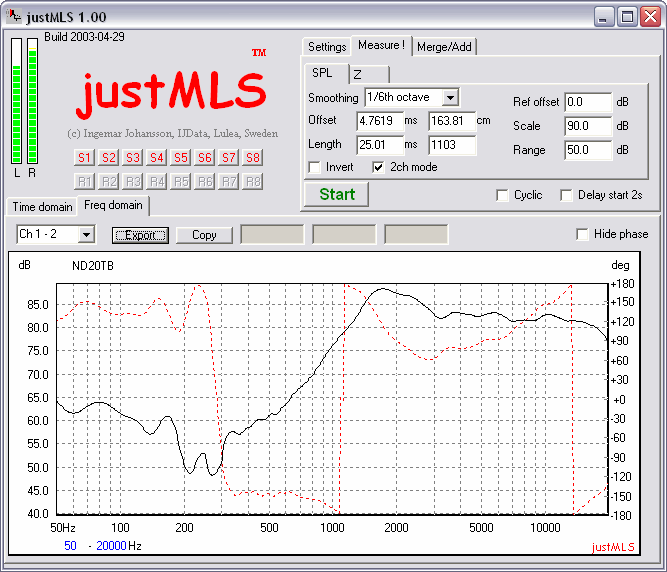
Task: Select the Freq domain tab
Action: (113, 205)
